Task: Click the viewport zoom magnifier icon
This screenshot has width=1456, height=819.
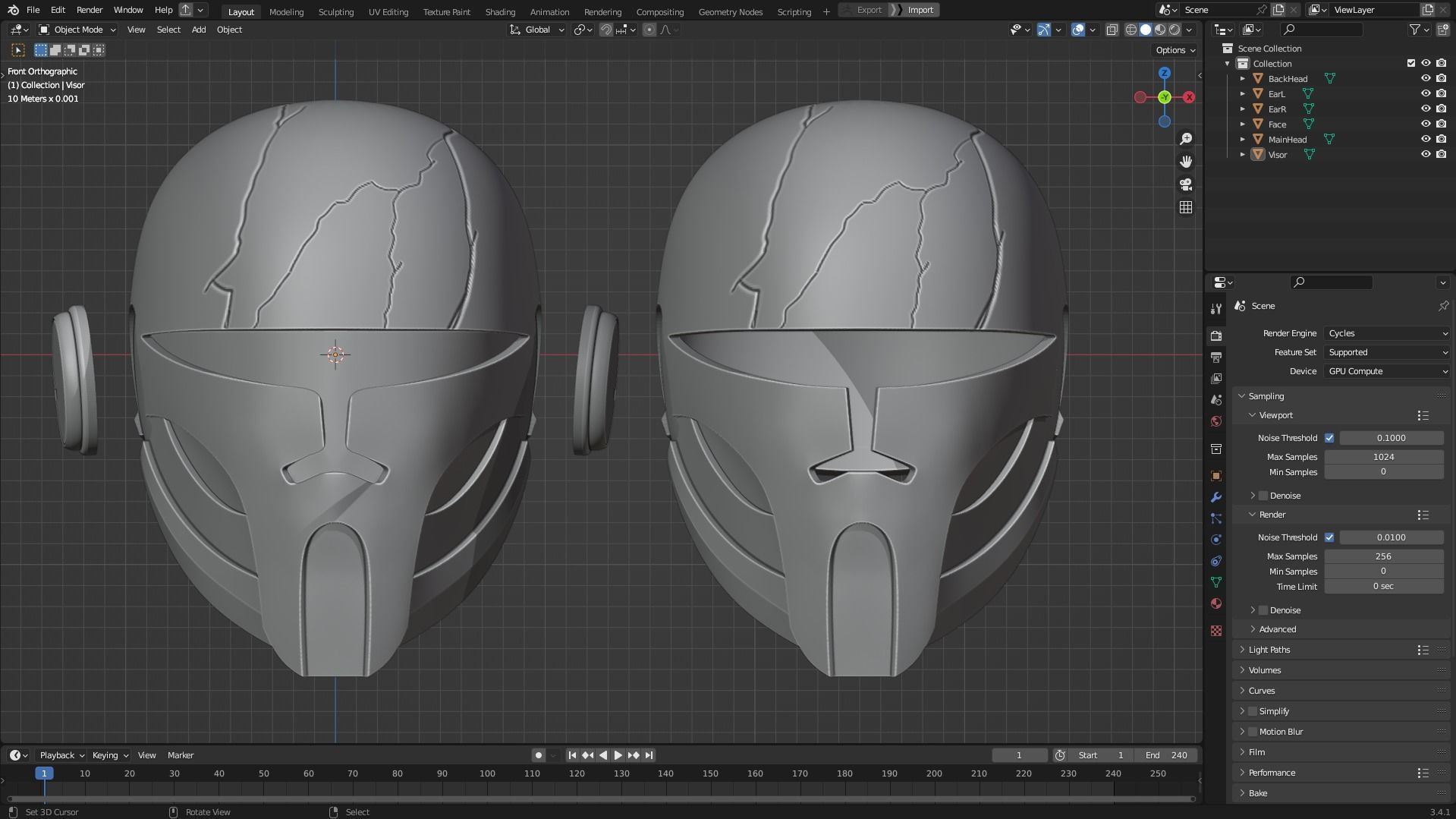Action: (x=1186, y=139)
